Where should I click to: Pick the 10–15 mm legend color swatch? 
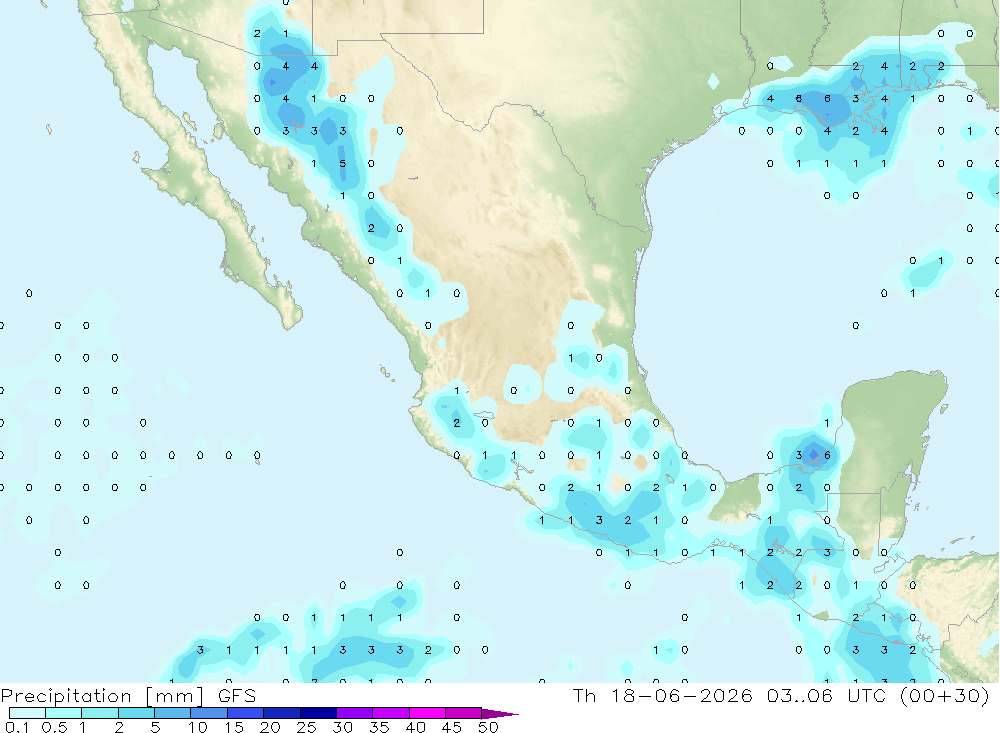pyautogui.click(x=209, y=713)
